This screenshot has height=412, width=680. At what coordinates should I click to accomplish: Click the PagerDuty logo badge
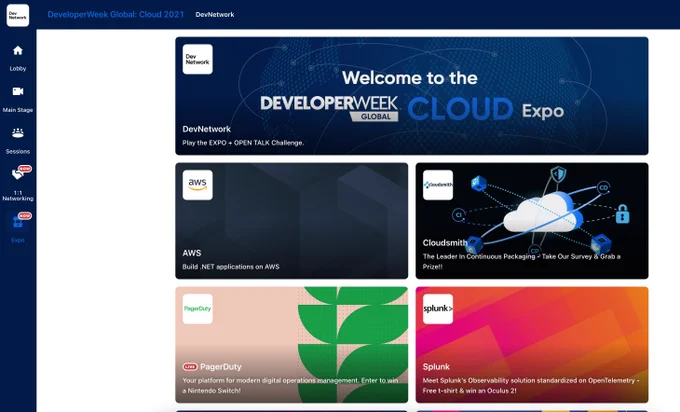(198, 309)
